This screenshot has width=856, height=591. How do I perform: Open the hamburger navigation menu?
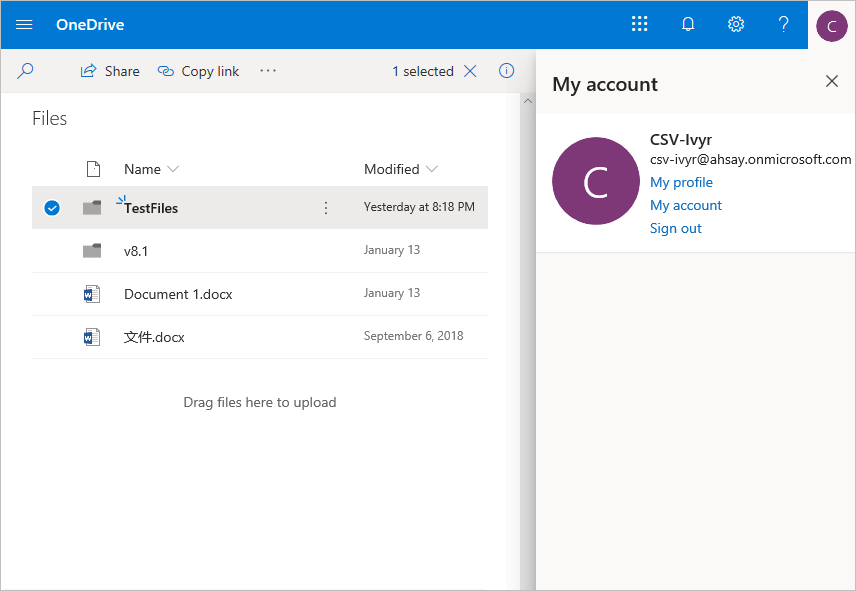click(x=24, y=24)
